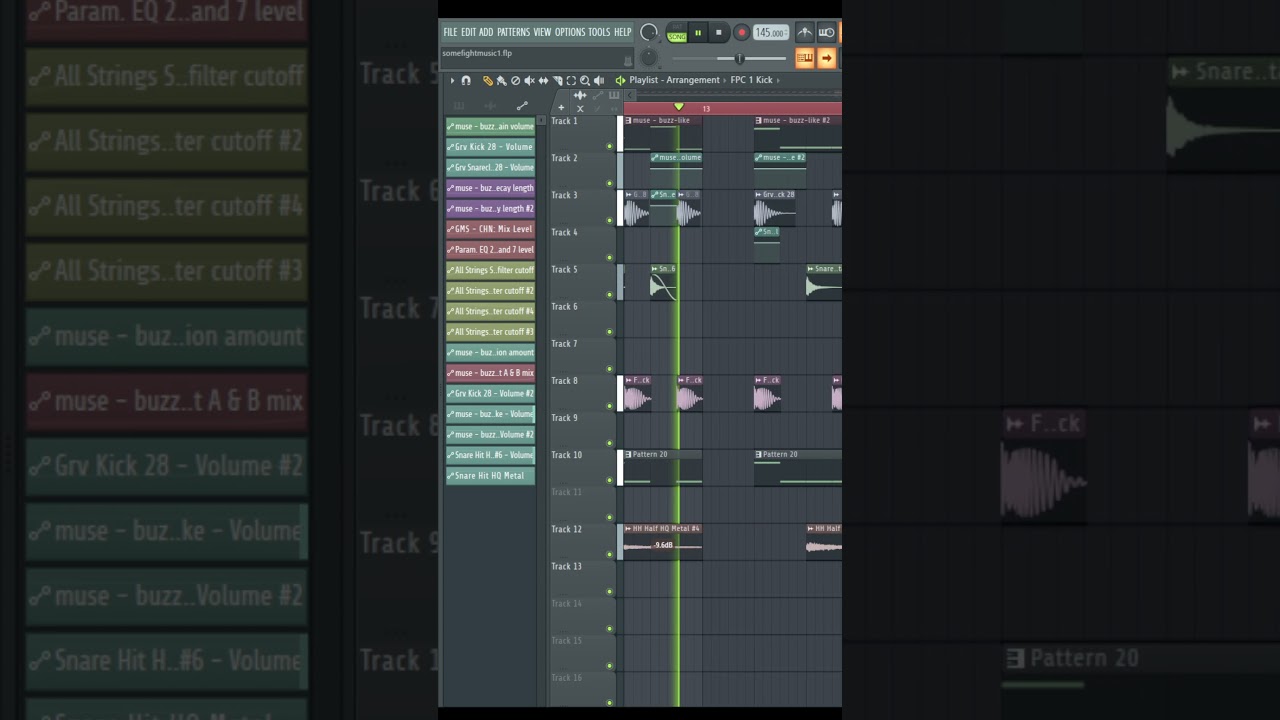This screenshot has width=1280, height=720.
Task: Show patterns filter icon in picker
Action: pyautogui.click(x=459, y=105)
